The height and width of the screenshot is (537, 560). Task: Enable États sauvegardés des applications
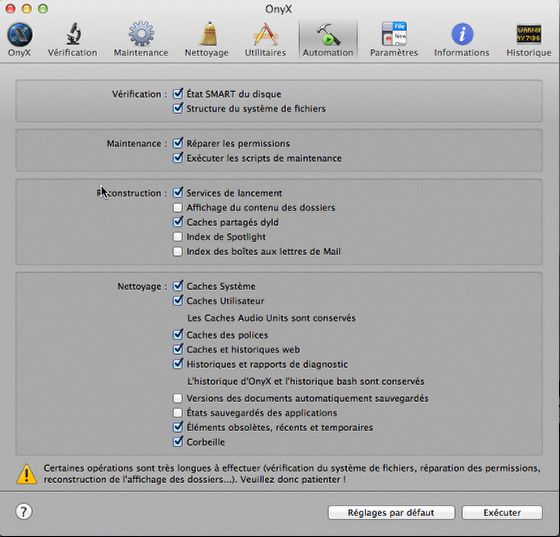click(178, 413)
